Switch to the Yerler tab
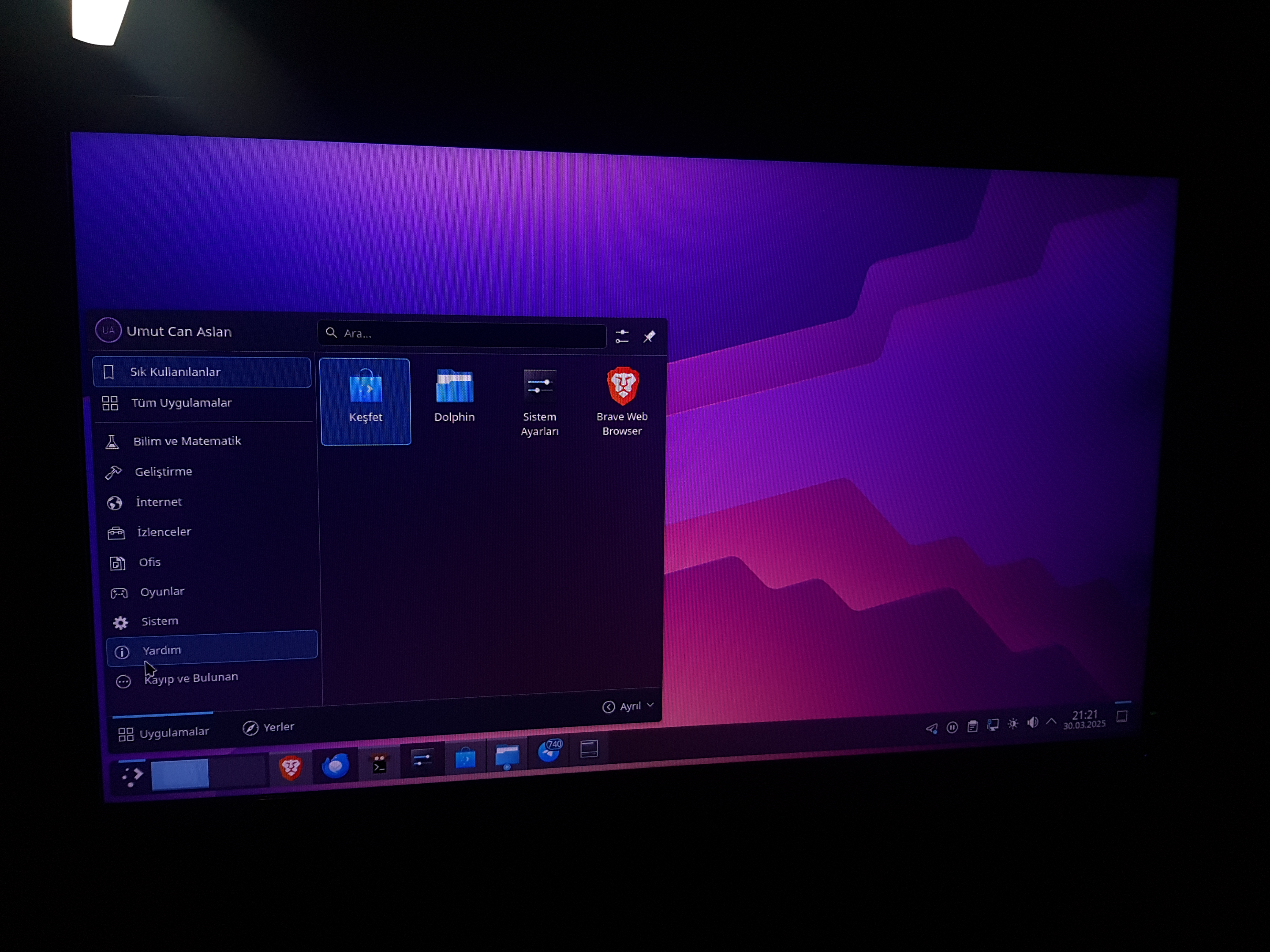This screenshot has height=952, width=1270. 268,728
